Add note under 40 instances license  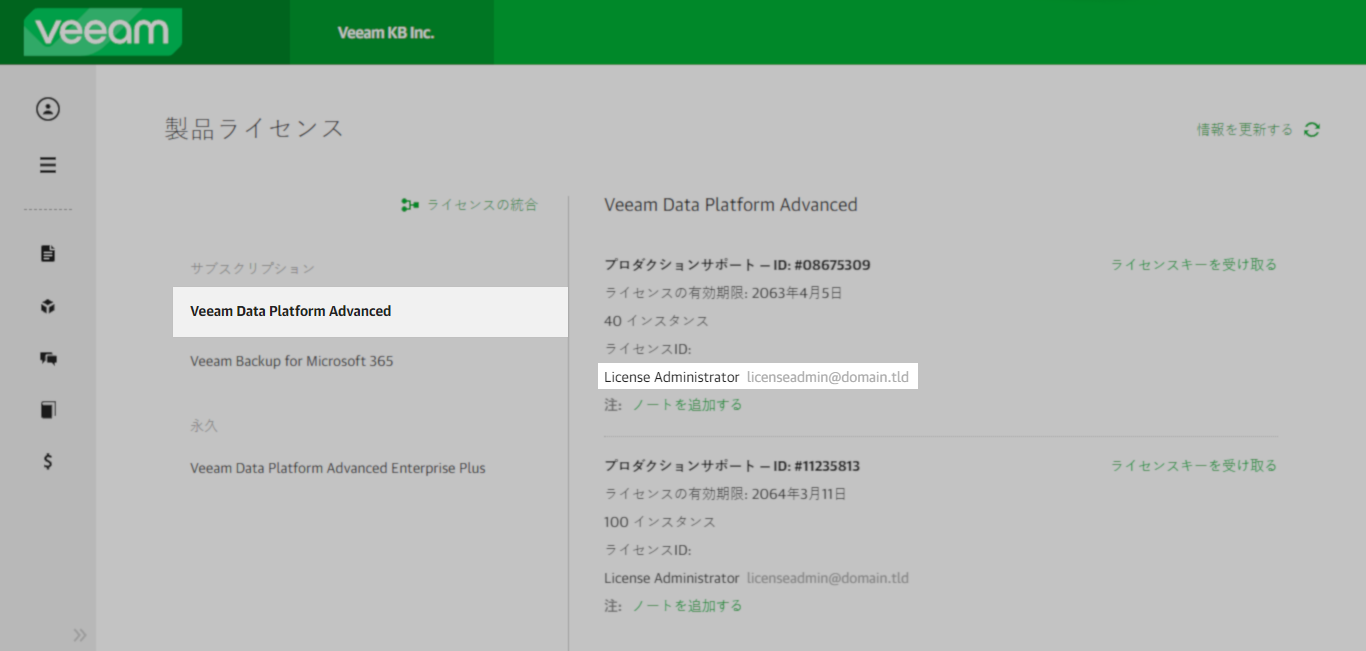(x=687, y=405)
